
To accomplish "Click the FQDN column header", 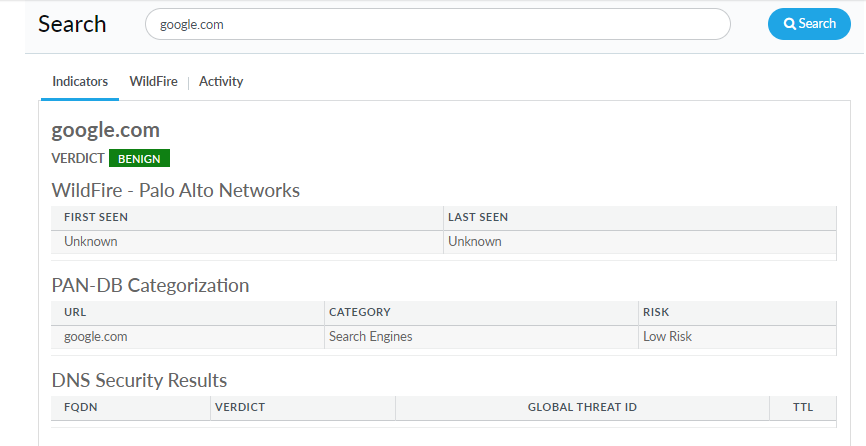I will point(80,407).
